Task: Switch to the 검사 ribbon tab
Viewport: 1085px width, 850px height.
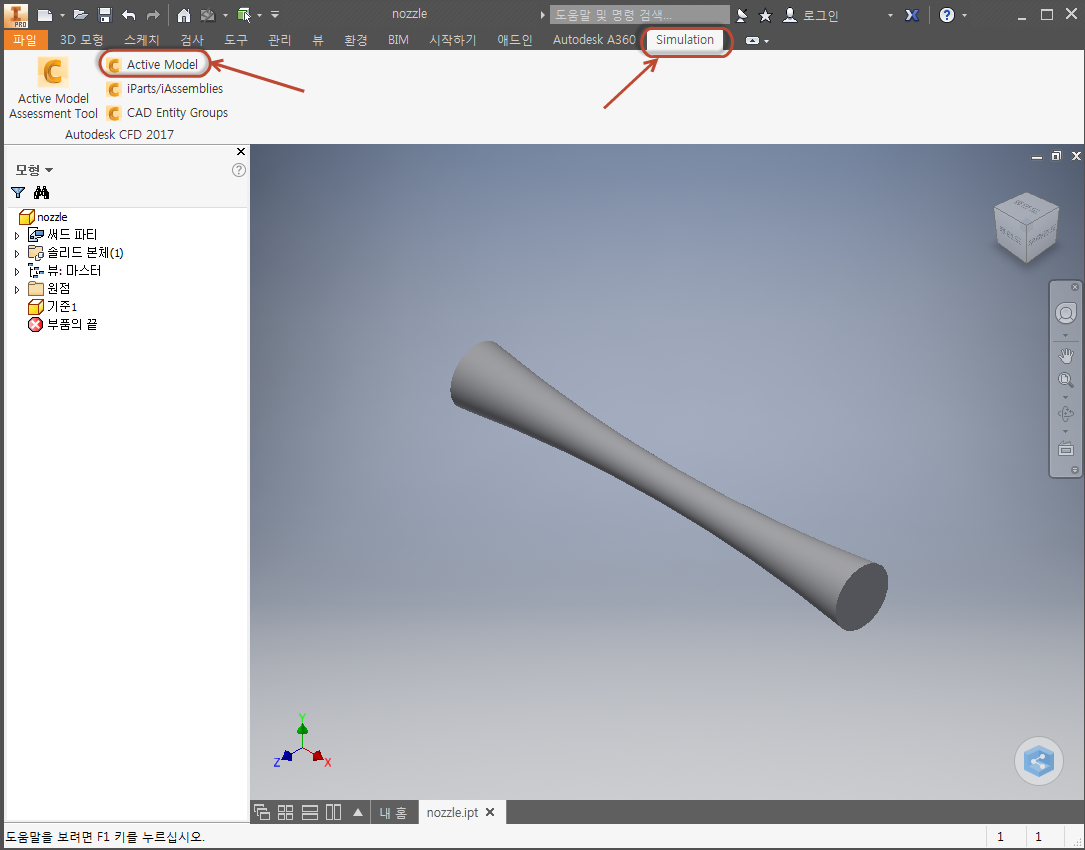Action: click(x=192, y=39)
